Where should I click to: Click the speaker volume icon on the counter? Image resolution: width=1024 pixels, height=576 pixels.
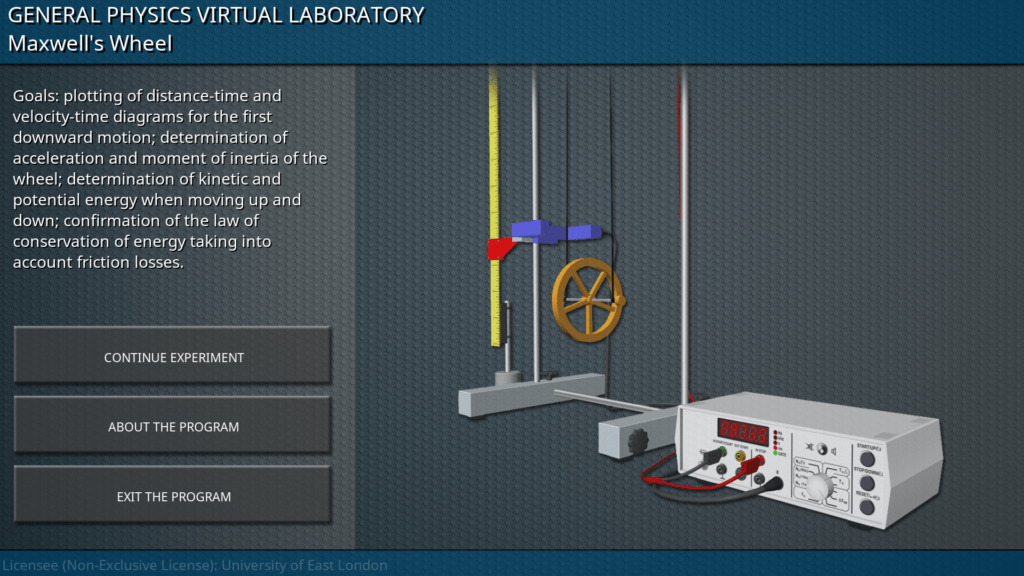click(835, 450)
